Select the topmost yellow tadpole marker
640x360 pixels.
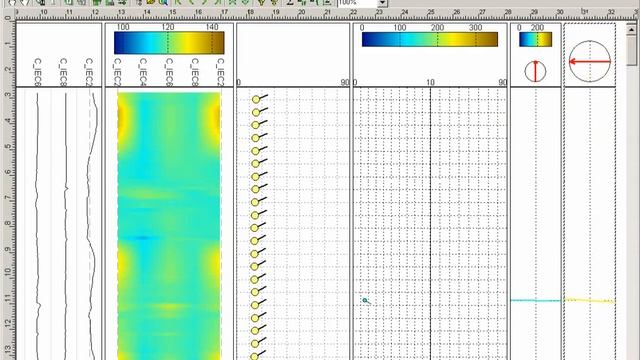256,99
